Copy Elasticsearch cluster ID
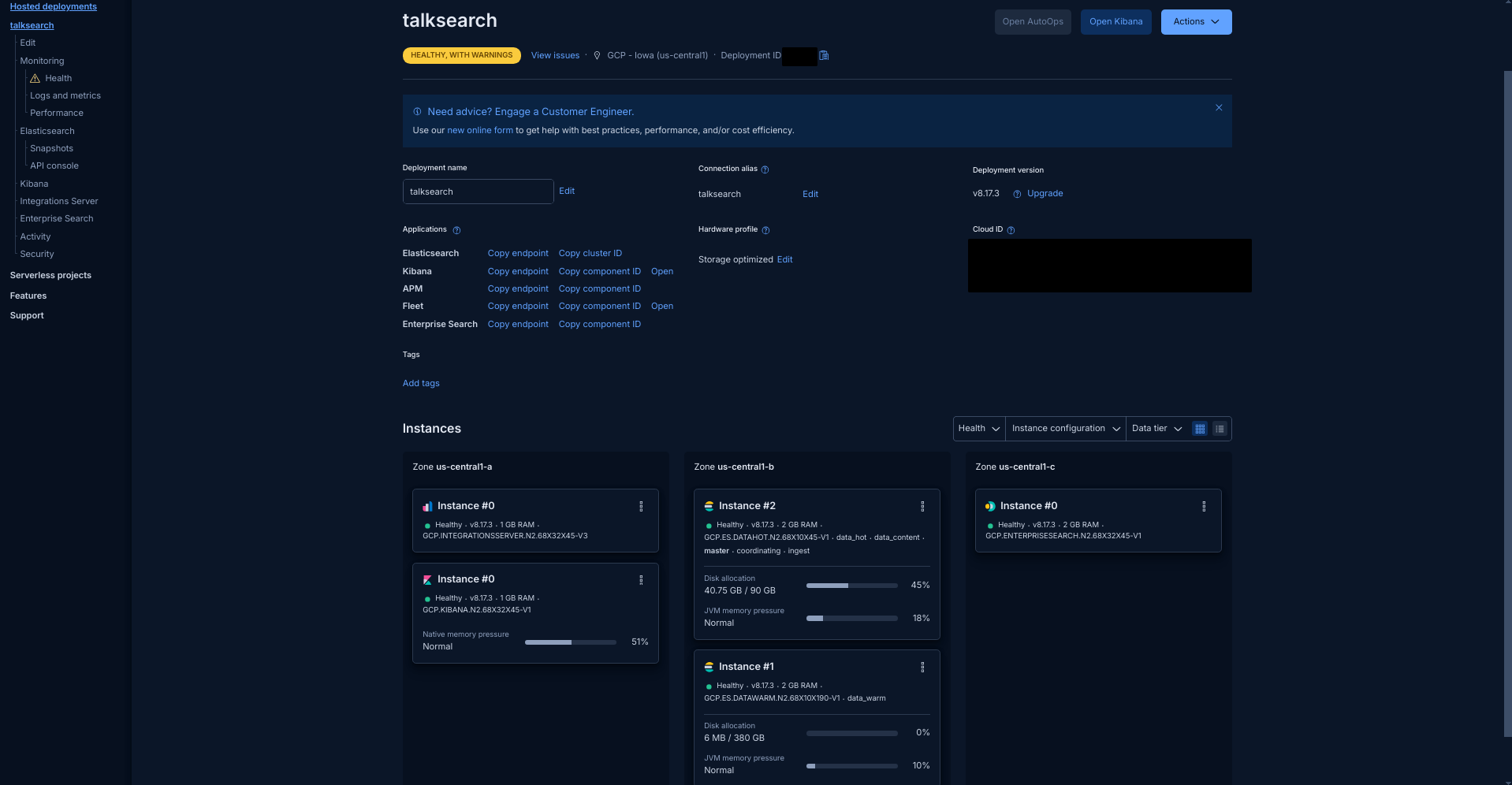The width and height of the screenshot is (1512, 785). tap(590, 254)
